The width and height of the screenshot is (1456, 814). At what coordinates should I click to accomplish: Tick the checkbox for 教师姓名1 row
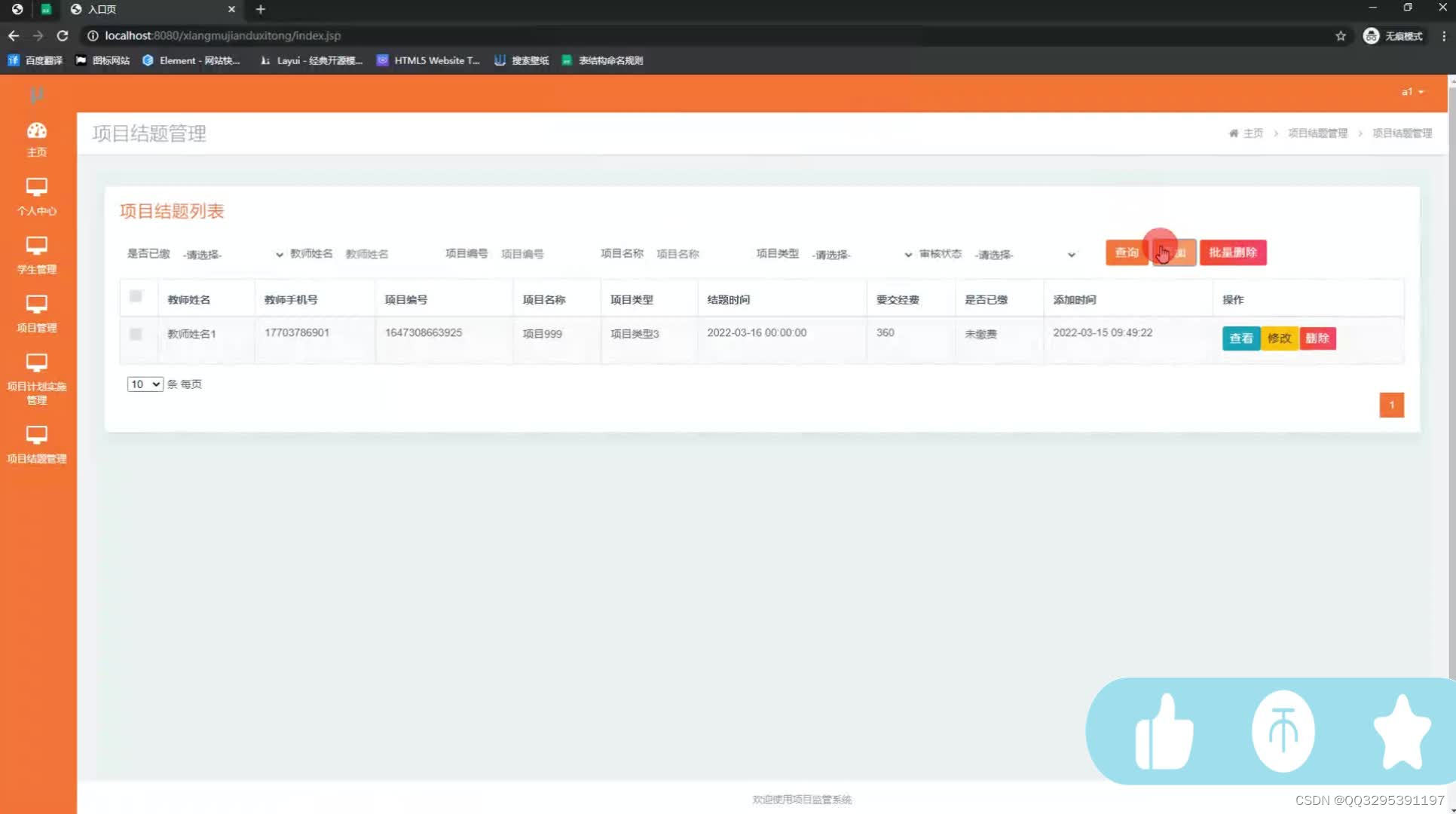coord(136,334)
